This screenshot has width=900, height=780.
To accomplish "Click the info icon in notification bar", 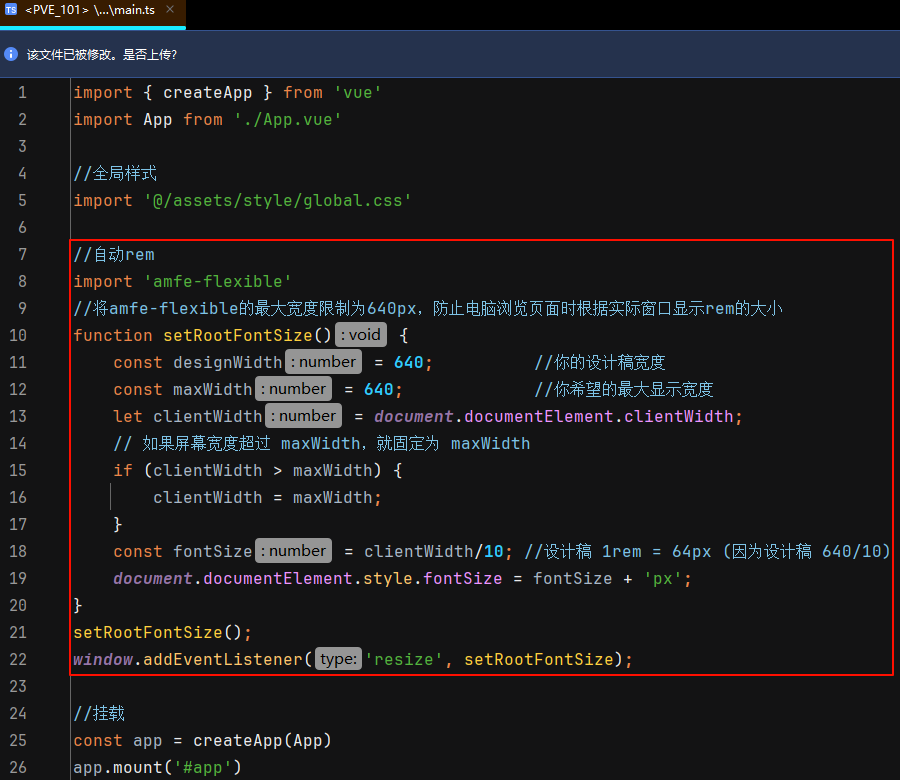I will 11,54.
